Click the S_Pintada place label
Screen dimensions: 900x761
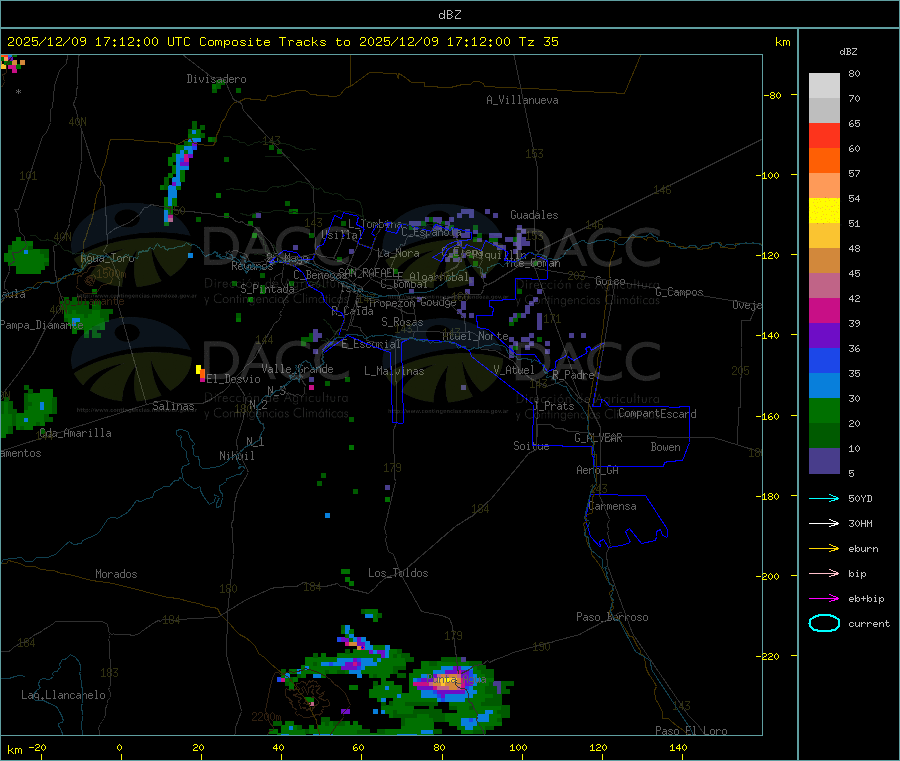(x=267, y=289)
